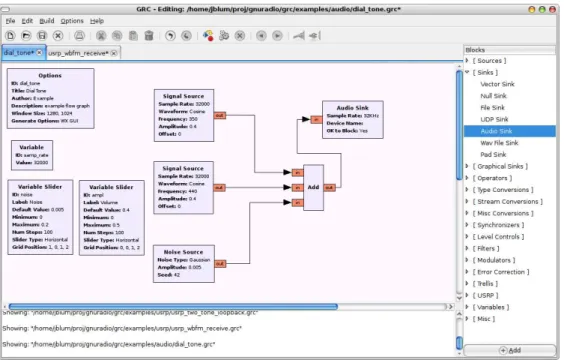Delete the selected block with the trash icon
564x360 pixels.
click(x=149, y=36)
